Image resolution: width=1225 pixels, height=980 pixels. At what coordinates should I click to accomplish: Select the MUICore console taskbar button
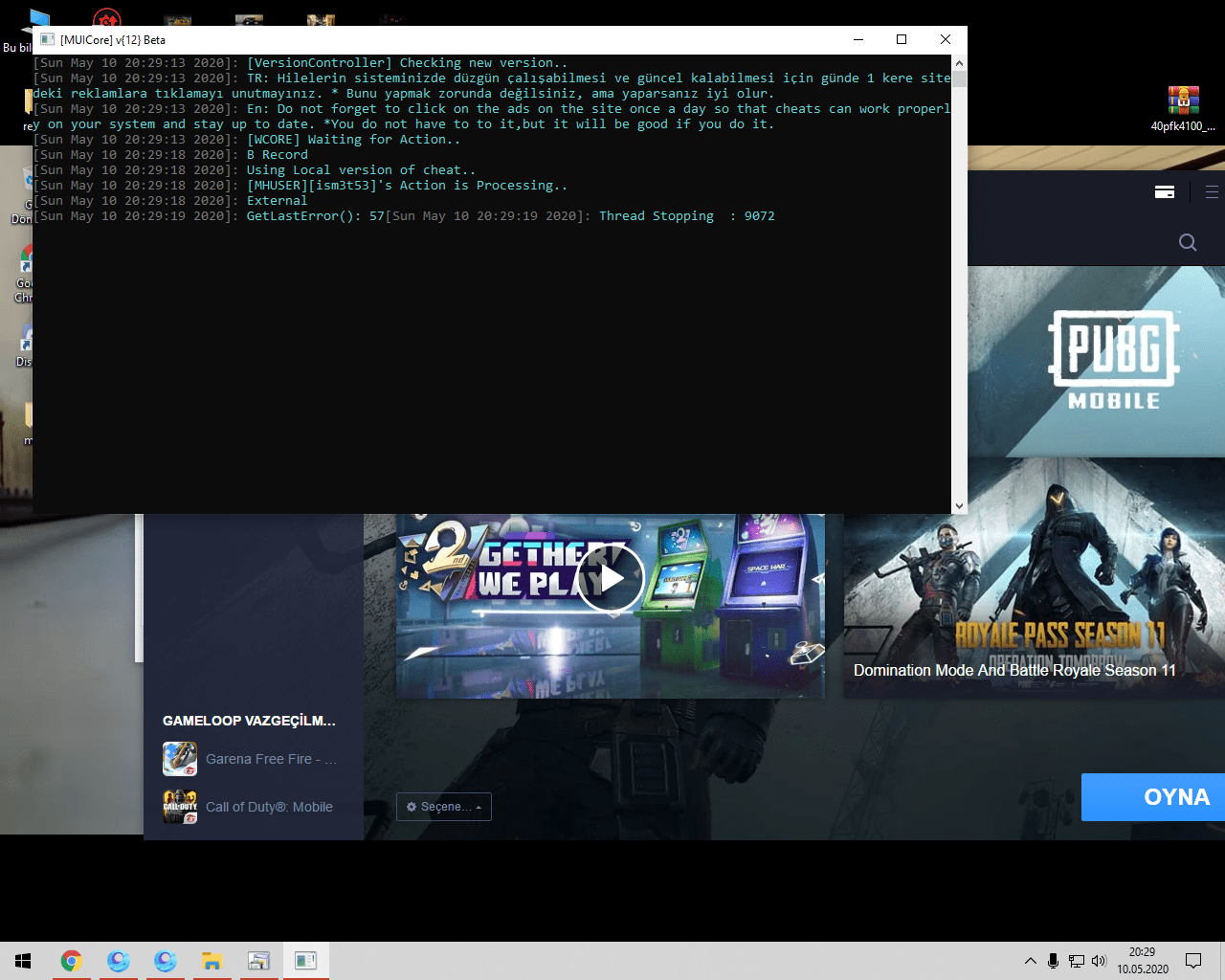pyautogui.click(x=305, y=961)
